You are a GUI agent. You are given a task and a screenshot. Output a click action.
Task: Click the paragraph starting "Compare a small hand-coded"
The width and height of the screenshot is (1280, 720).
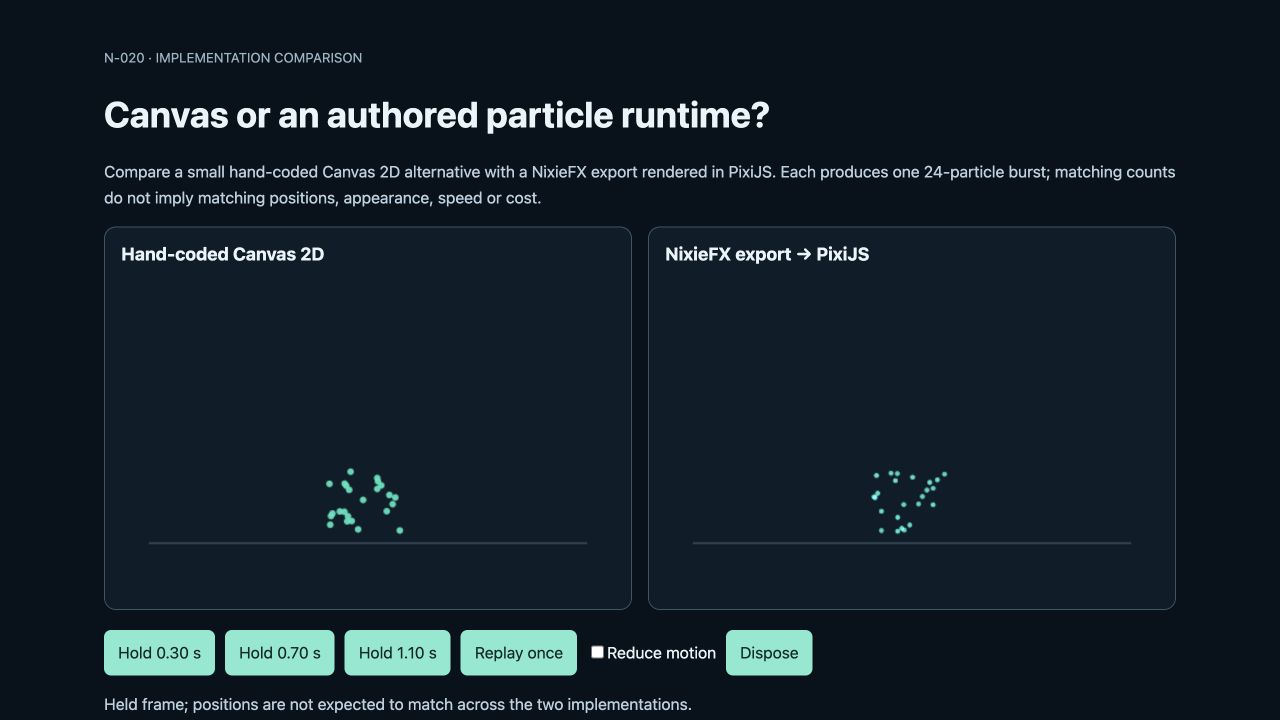click(x=640, y=185)
